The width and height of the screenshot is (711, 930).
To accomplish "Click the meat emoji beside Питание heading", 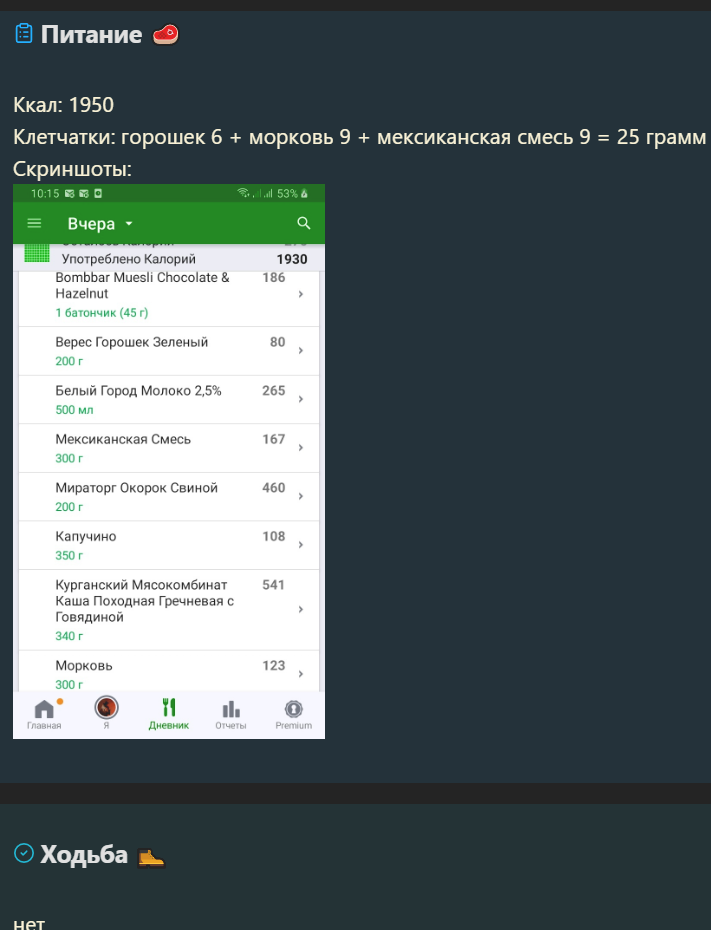I will [165, 34].
